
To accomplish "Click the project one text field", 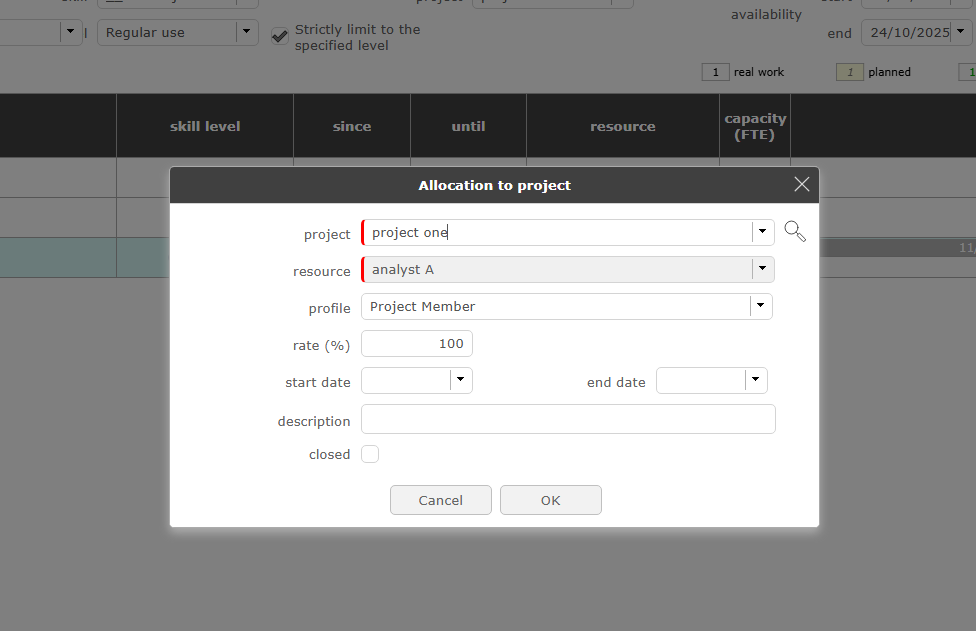I will (x=555, y=232).
